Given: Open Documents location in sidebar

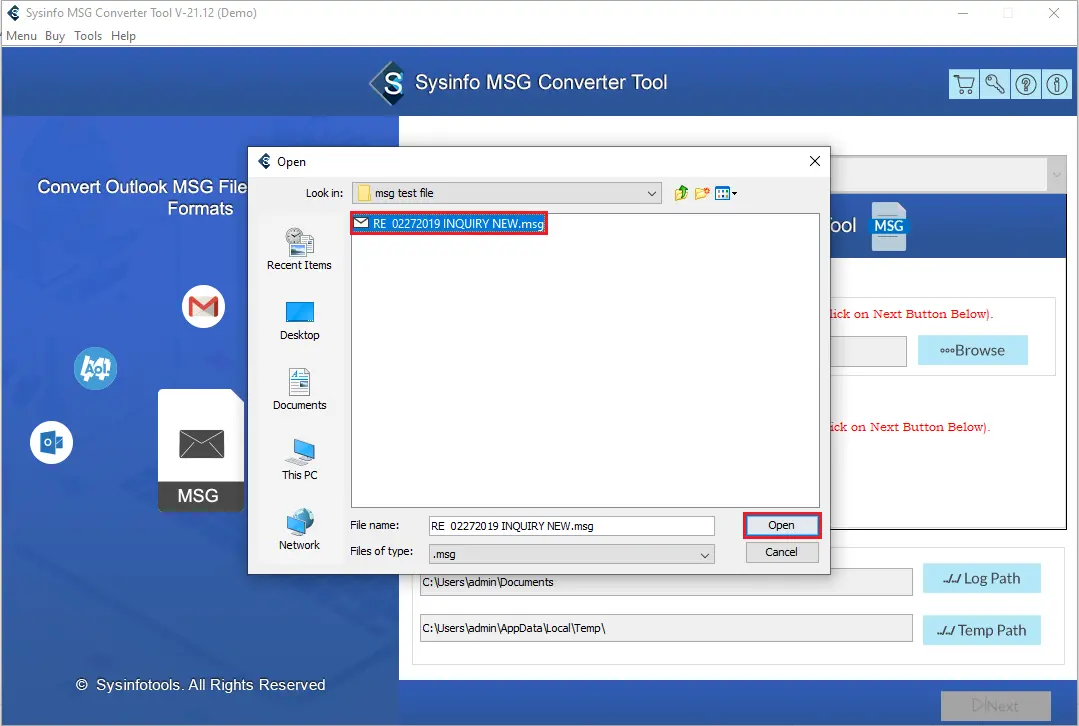Looking at the screenshot, I should point(299,389).
